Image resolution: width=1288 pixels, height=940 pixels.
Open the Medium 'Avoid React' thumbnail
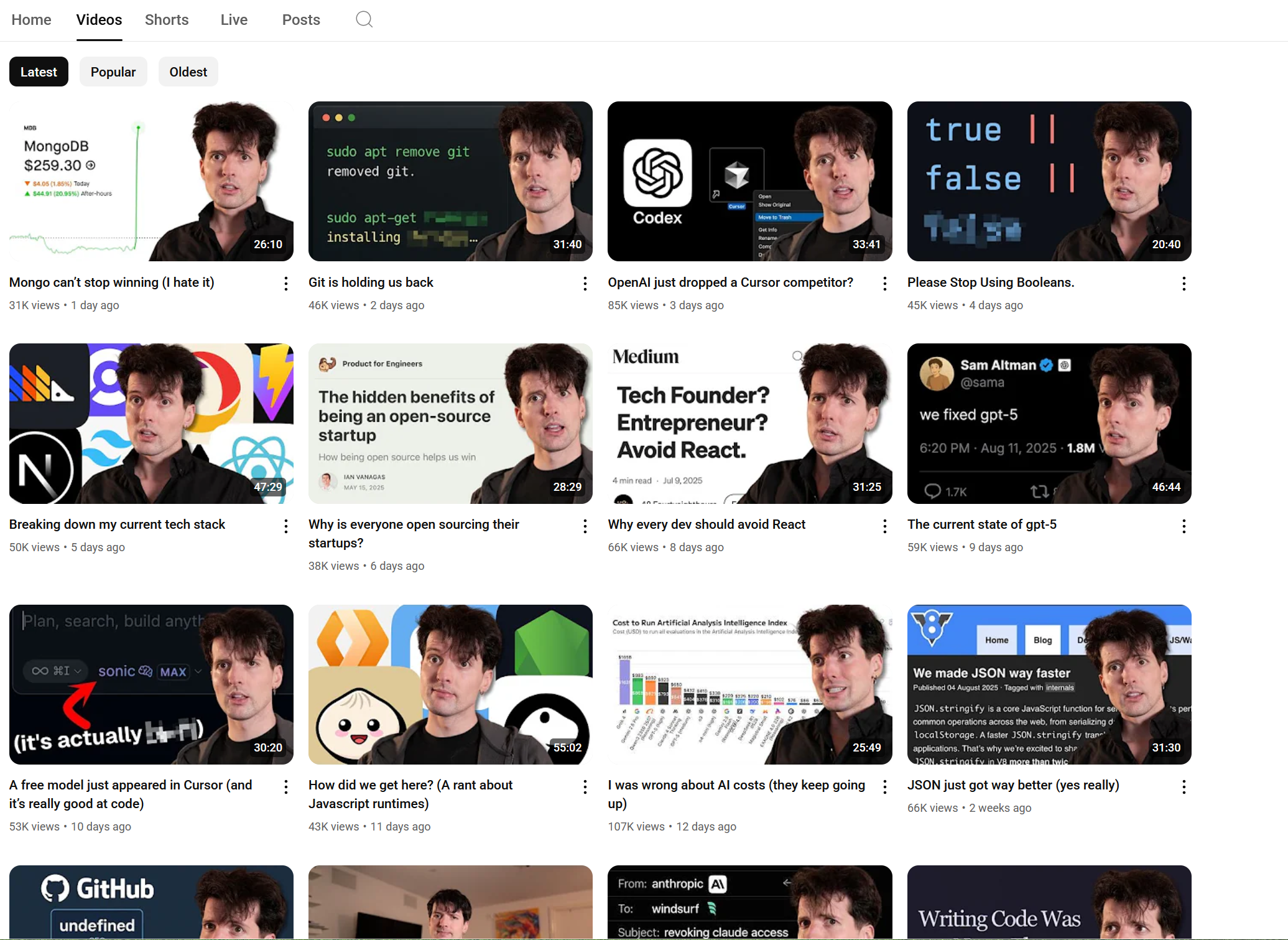pos(749,424)
